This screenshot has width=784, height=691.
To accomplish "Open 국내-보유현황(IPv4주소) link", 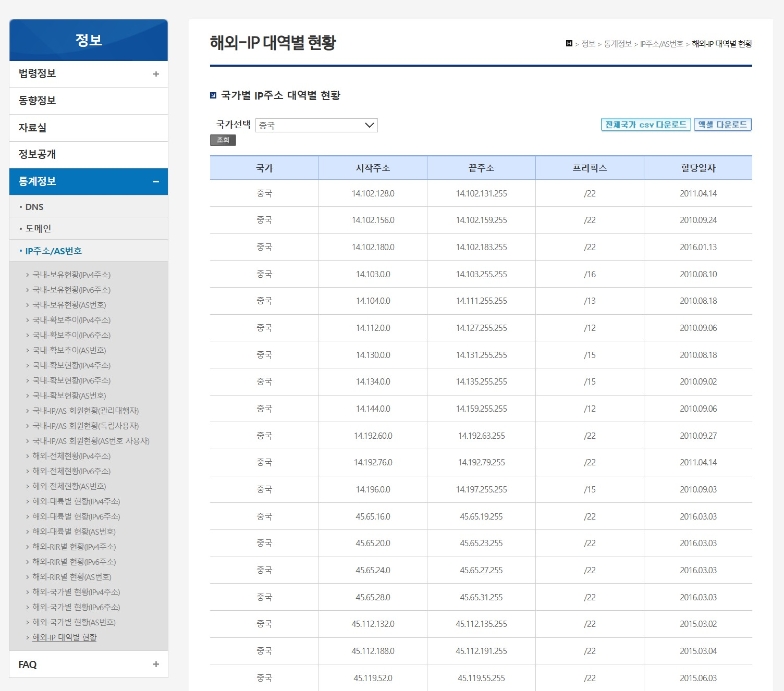I will [71, 274].
